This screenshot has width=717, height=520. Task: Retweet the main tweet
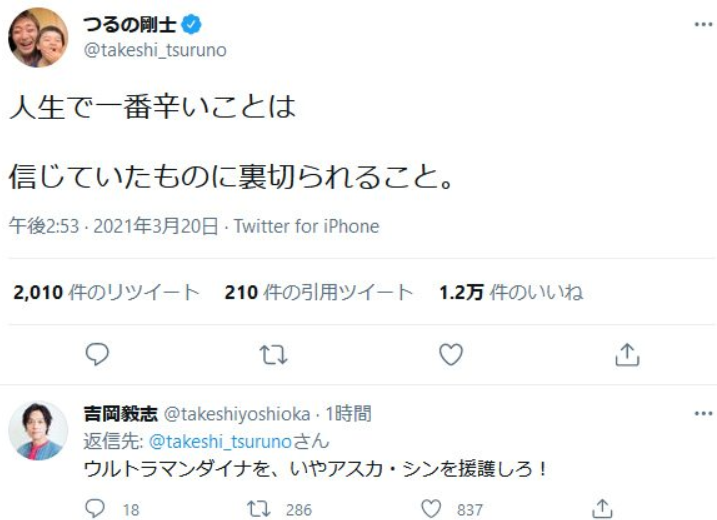click(272, 353)
